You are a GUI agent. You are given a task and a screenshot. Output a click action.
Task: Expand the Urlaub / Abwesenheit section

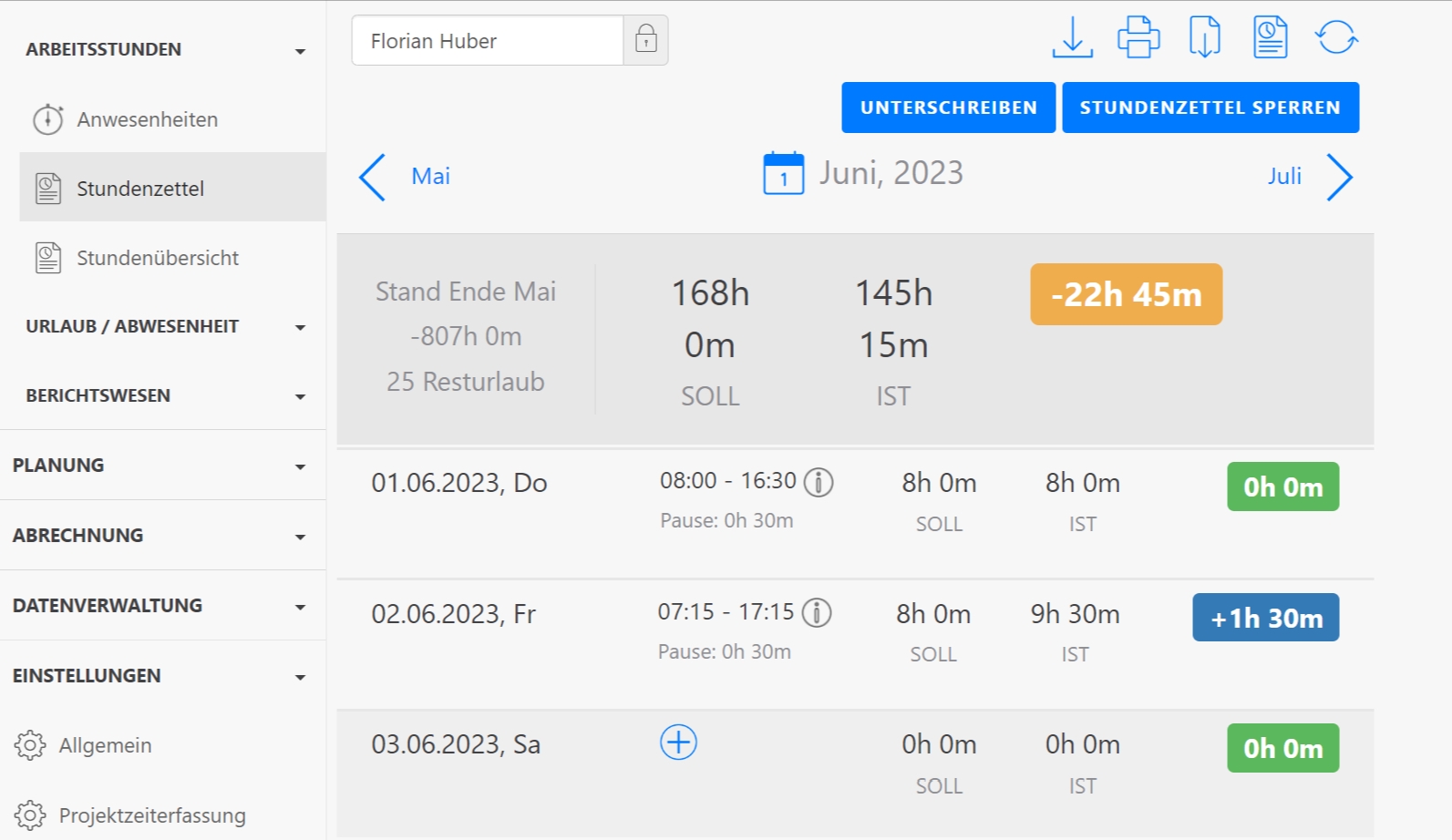(x=300, y=327)
